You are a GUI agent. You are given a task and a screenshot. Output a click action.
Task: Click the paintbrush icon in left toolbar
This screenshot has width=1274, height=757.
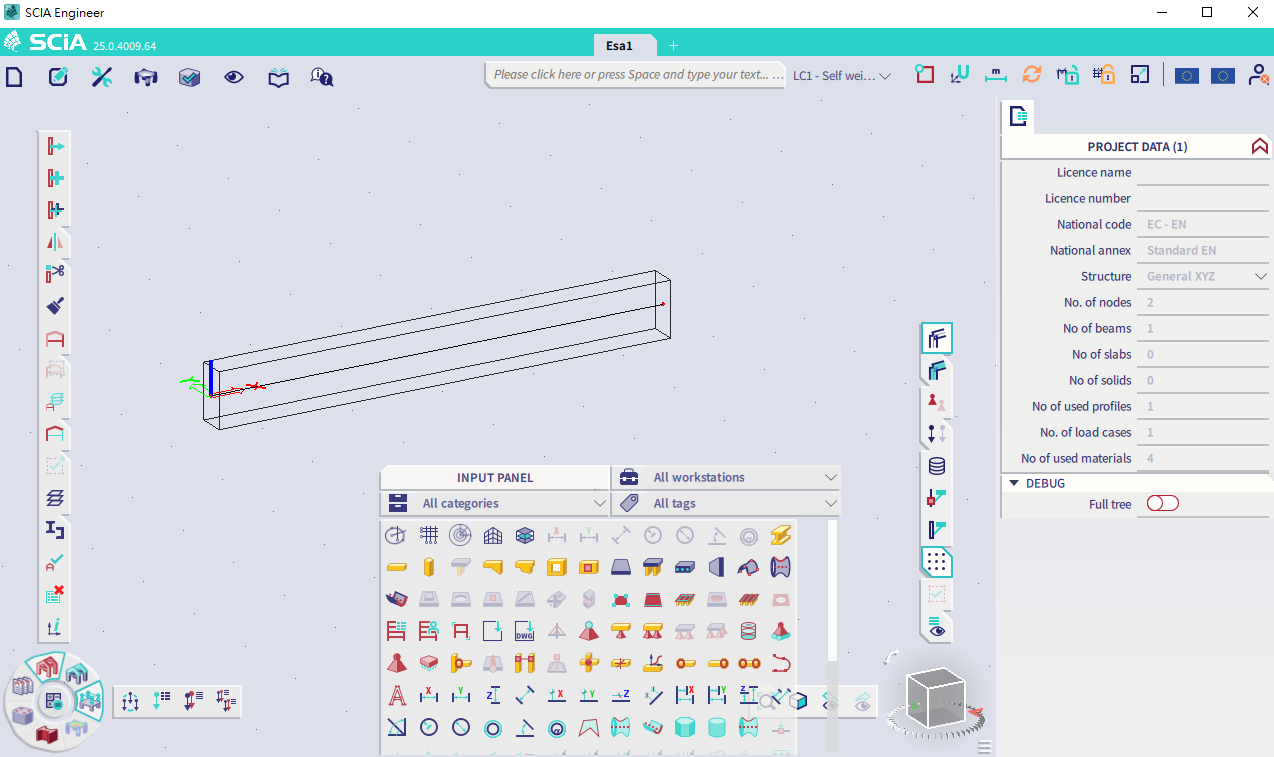point(55,306)
